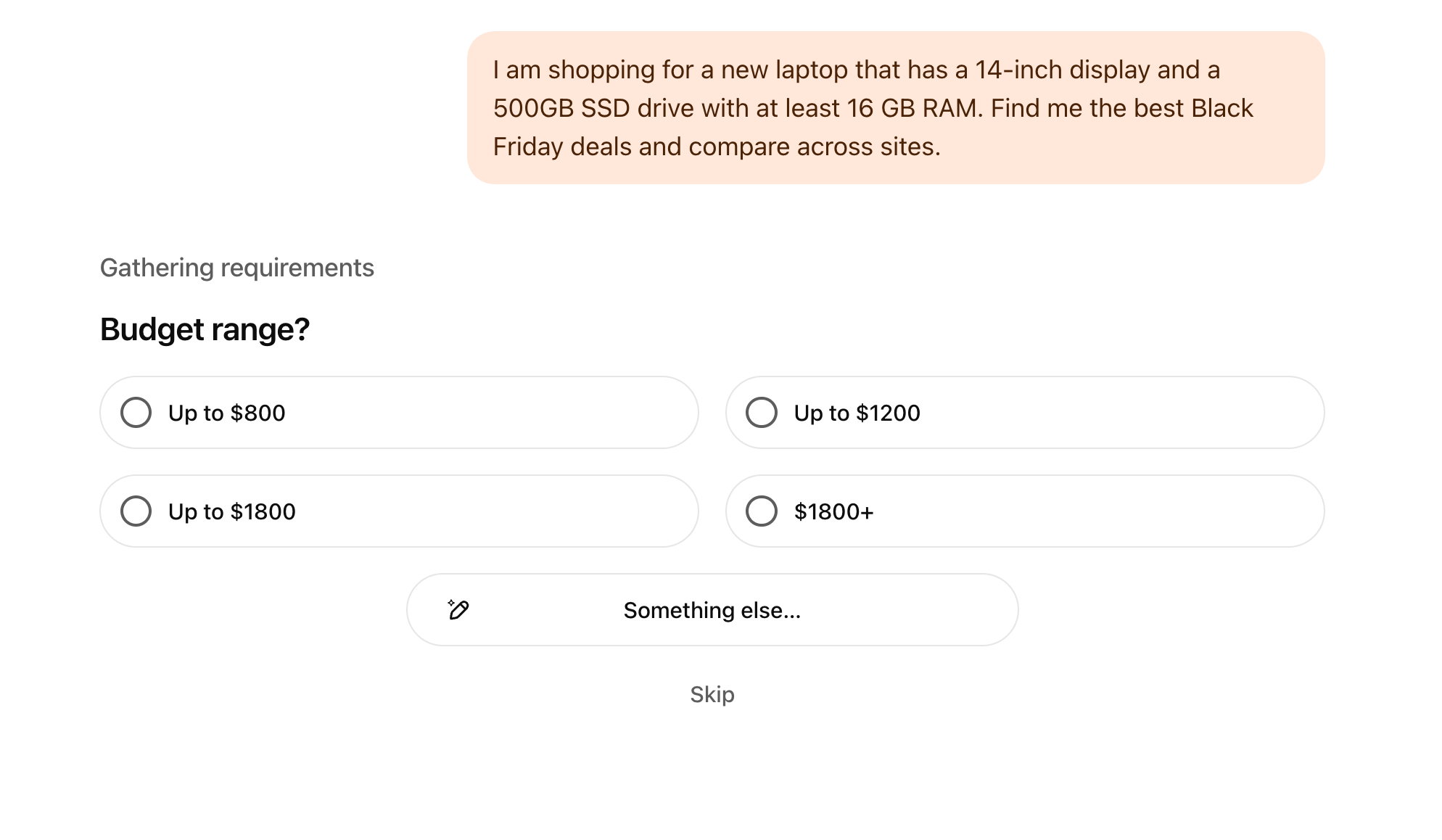The image size is (1442, 840).
Task: Click the pencil icon beside Something else
Action: tap(458, 610)
